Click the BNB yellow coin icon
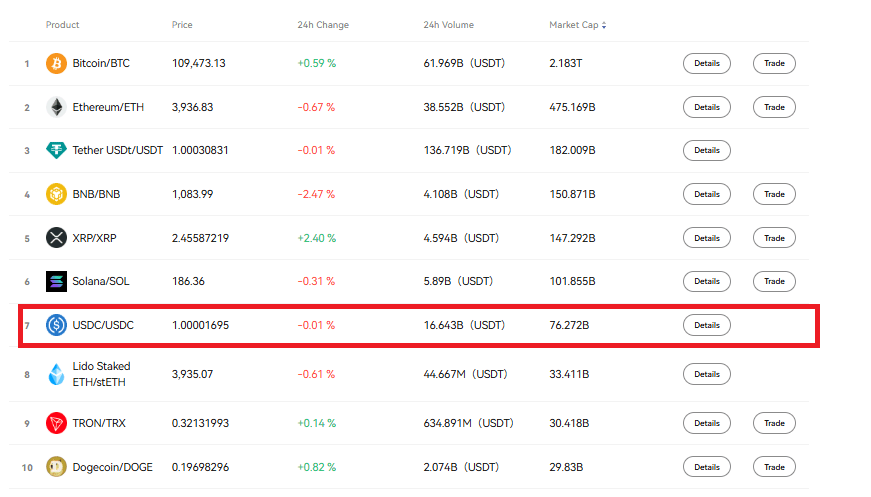Image resolution: width=871 pixels, height=497 pixels. (56, 194)
